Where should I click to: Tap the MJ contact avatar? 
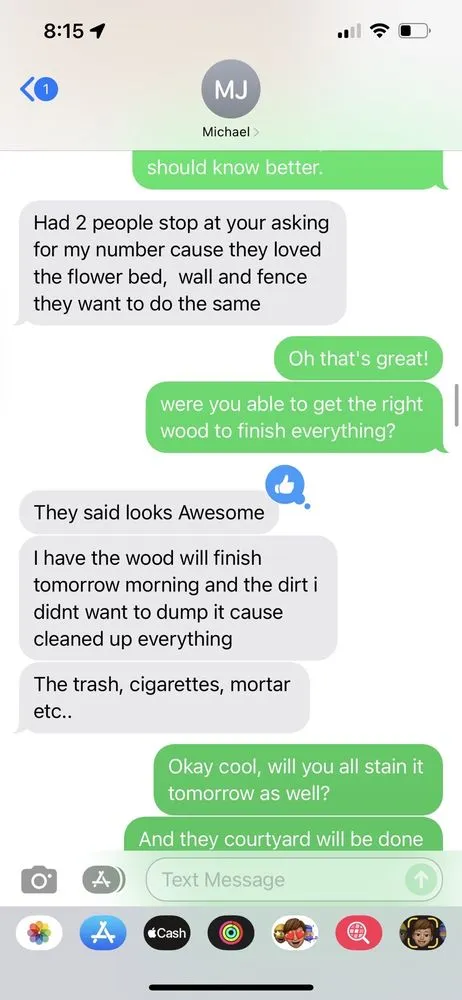point(231,90)
